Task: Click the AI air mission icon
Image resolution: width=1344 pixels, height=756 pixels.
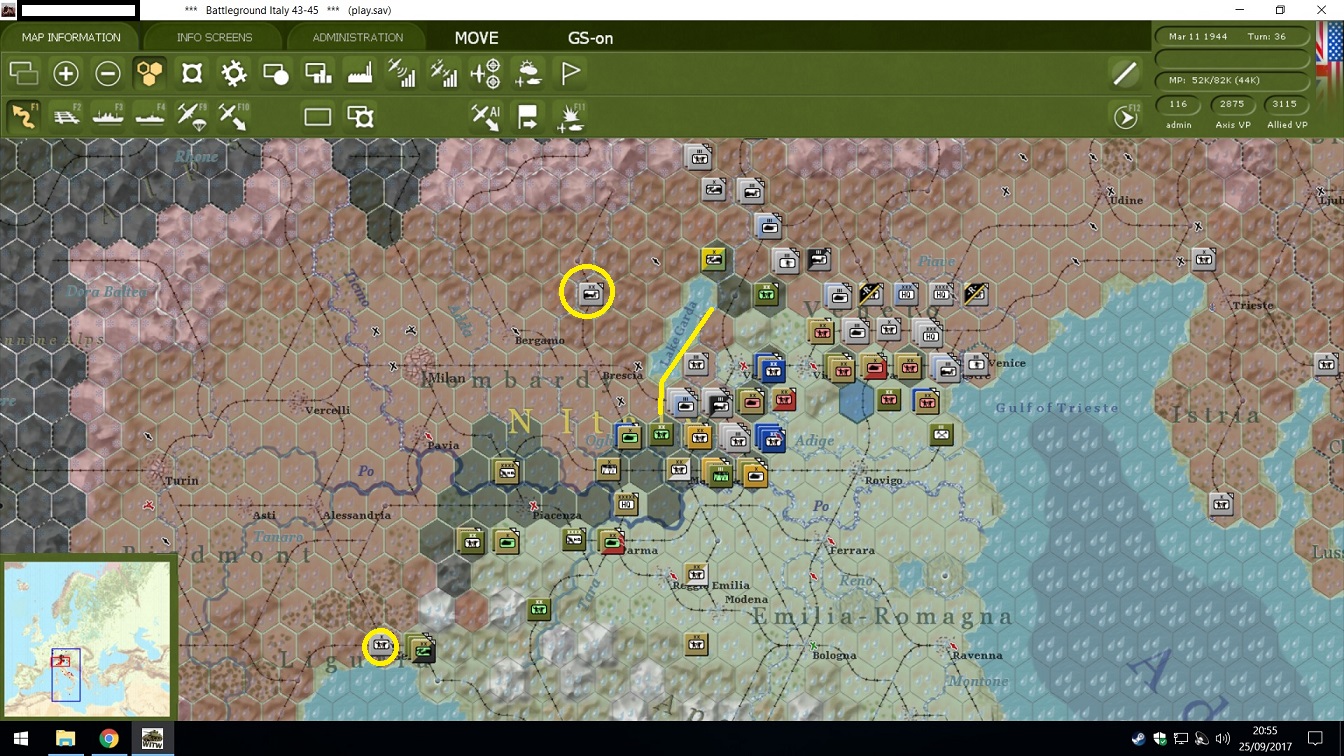Action: (486, 117)
